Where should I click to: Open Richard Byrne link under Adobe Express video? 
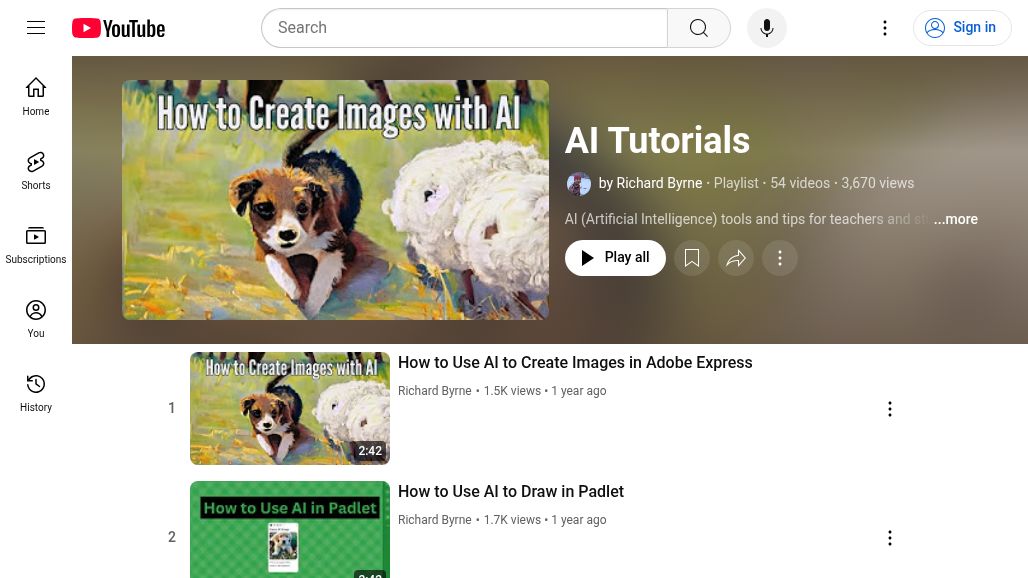435,391
